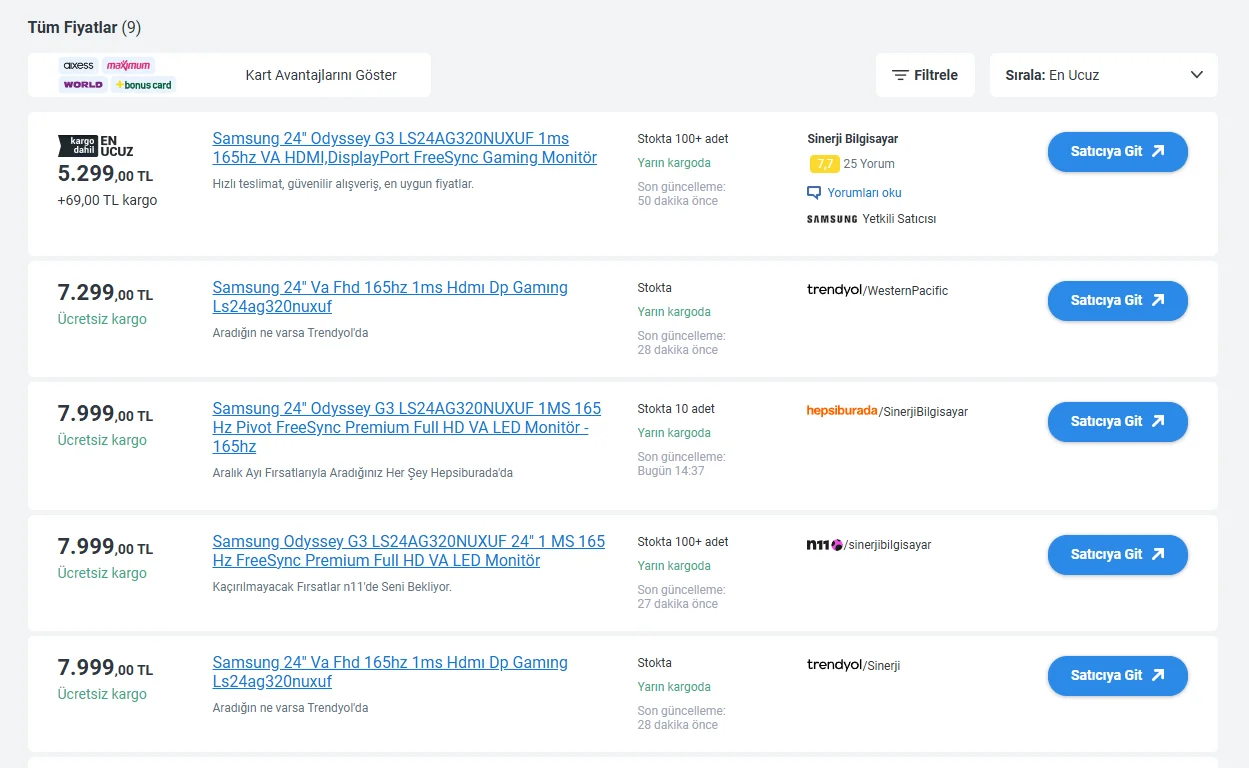Click the World card logo

coord(83,85)
